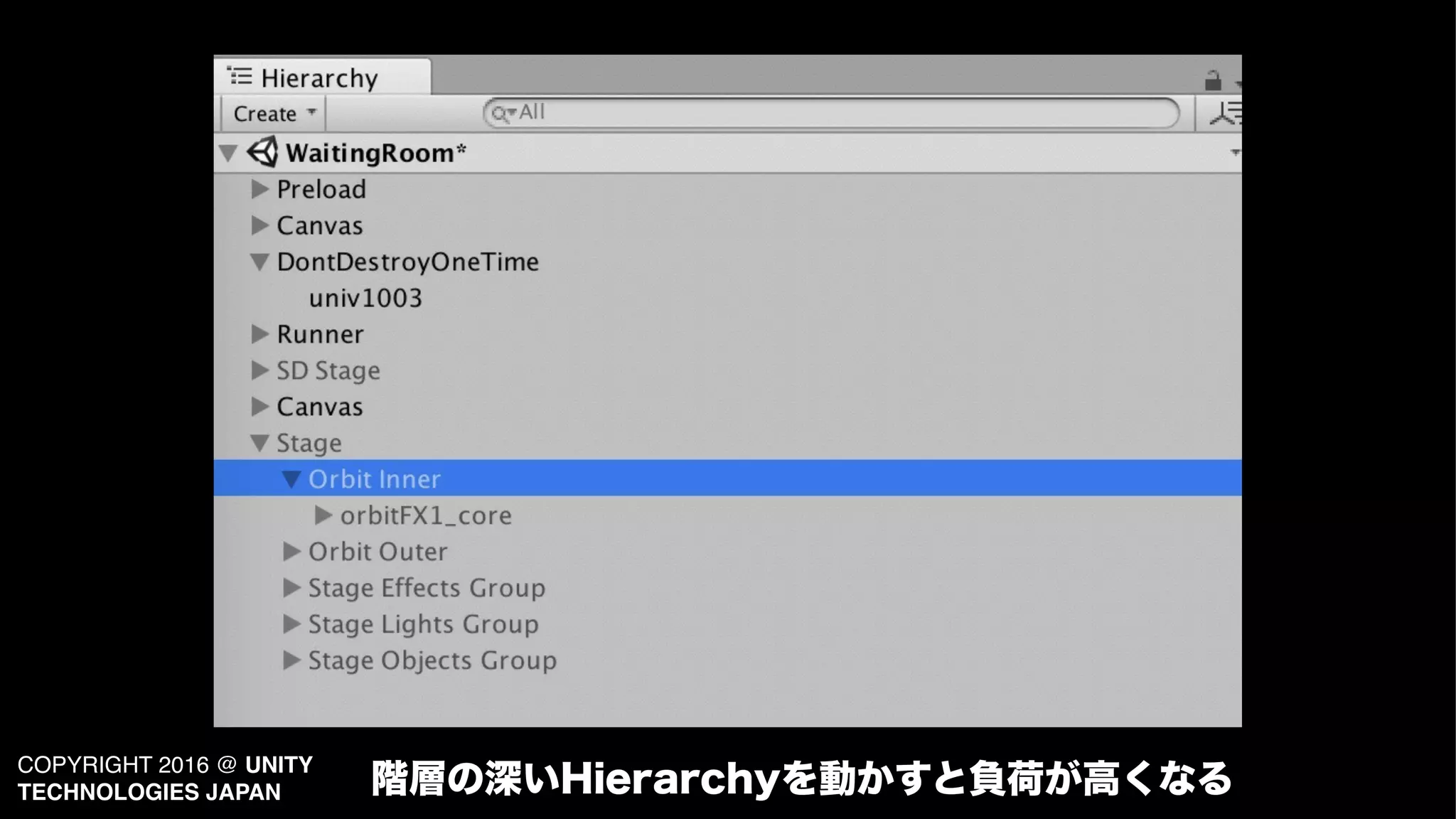Select the Stage Effects Group item

[x=427, y=589]
